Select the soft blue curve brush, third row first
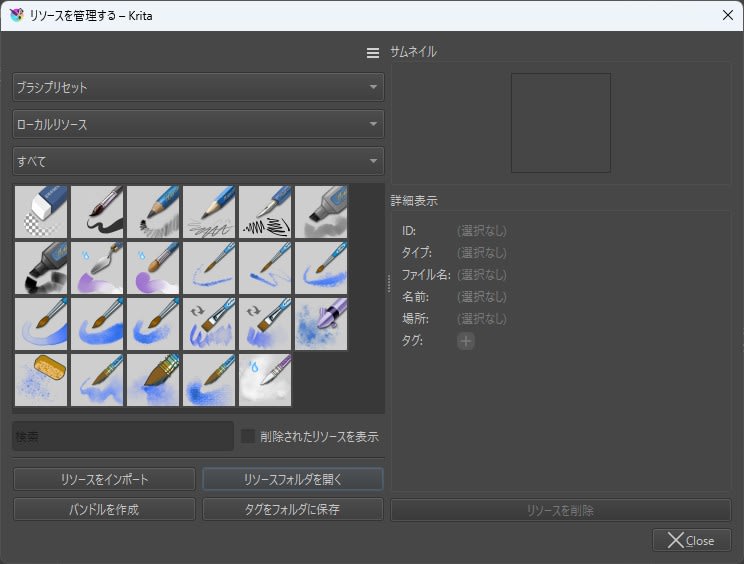Image resolution: width=744 pixels, height=564 pixels. [41, 324]
